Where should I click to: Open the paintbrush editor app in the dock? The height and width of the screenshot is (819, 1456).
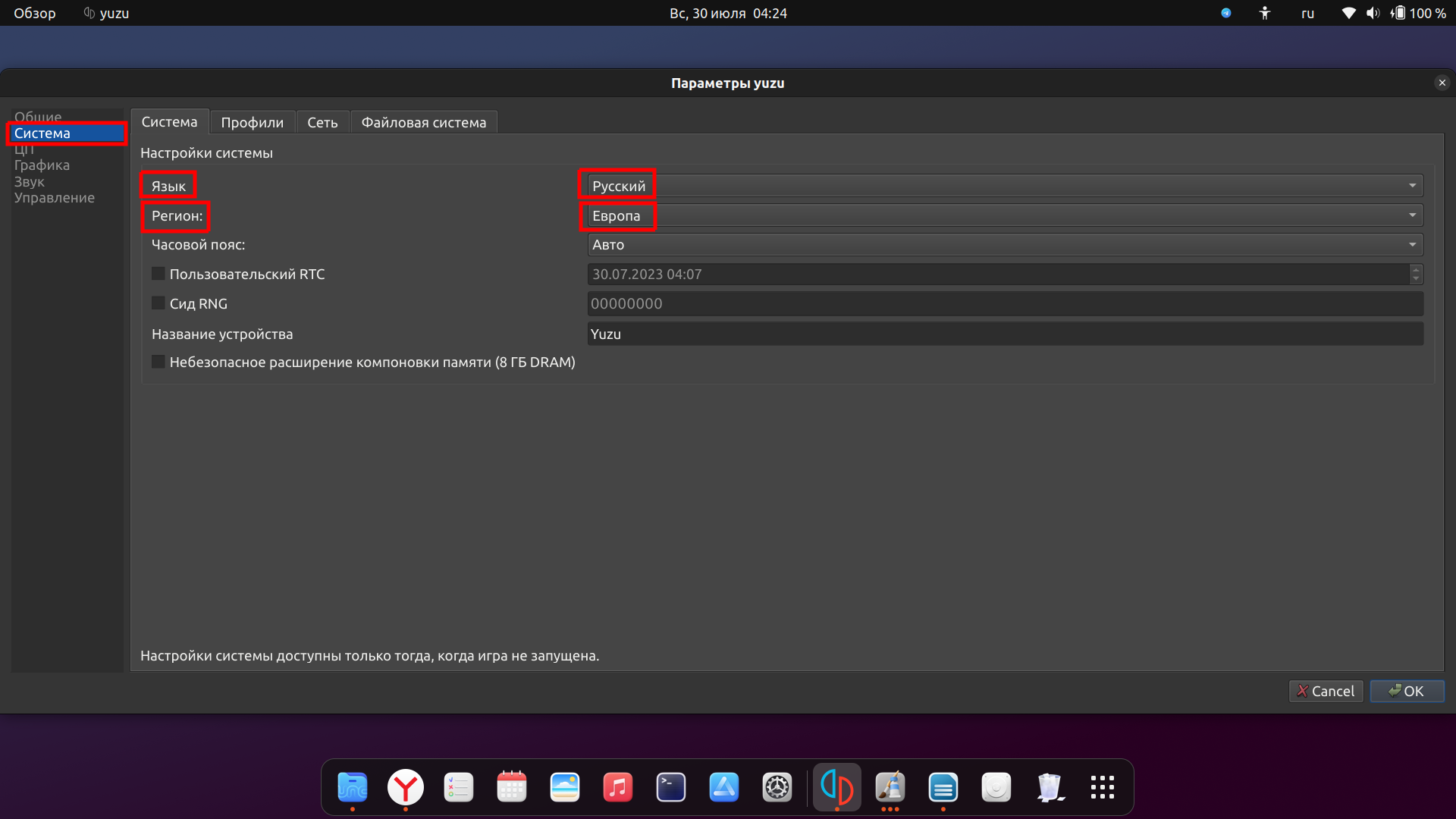890,787
